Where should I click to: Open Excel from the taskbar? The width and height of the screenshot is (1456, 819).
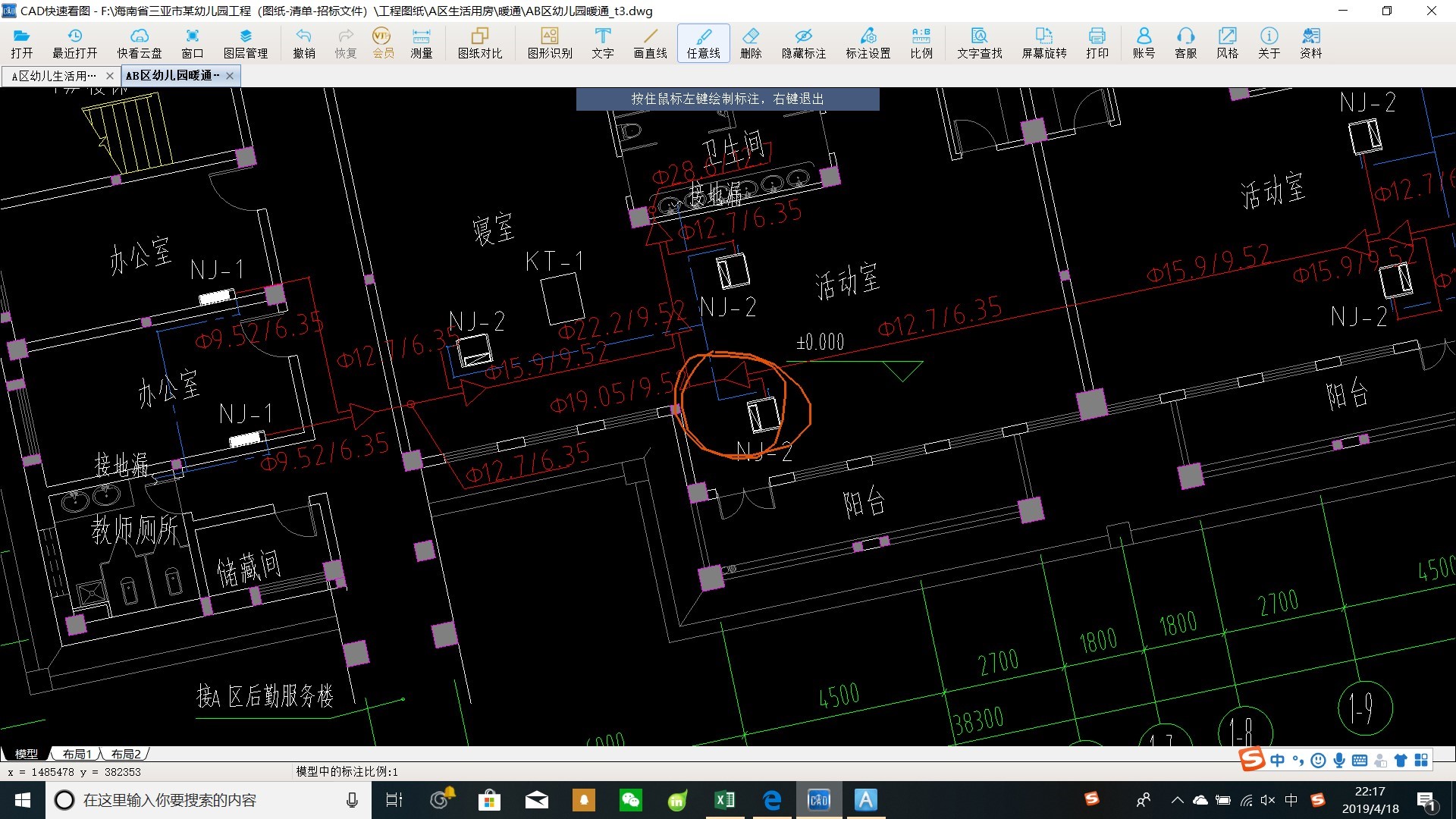click(724, 800)
